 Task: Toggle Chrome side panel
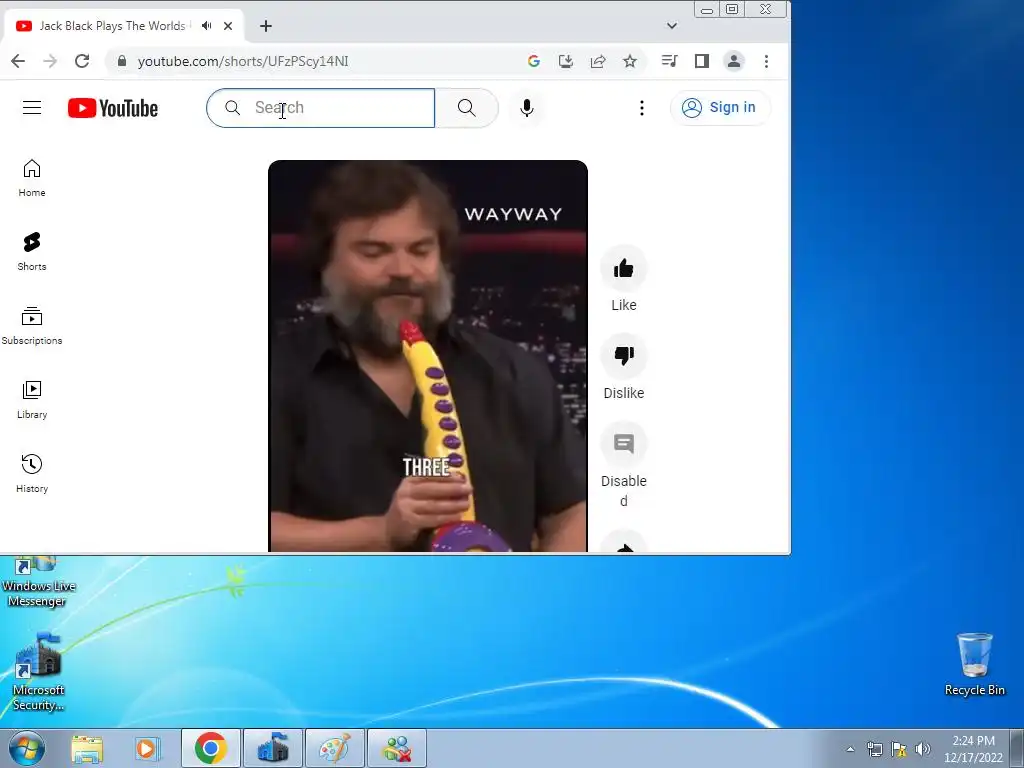click(702, 61)
